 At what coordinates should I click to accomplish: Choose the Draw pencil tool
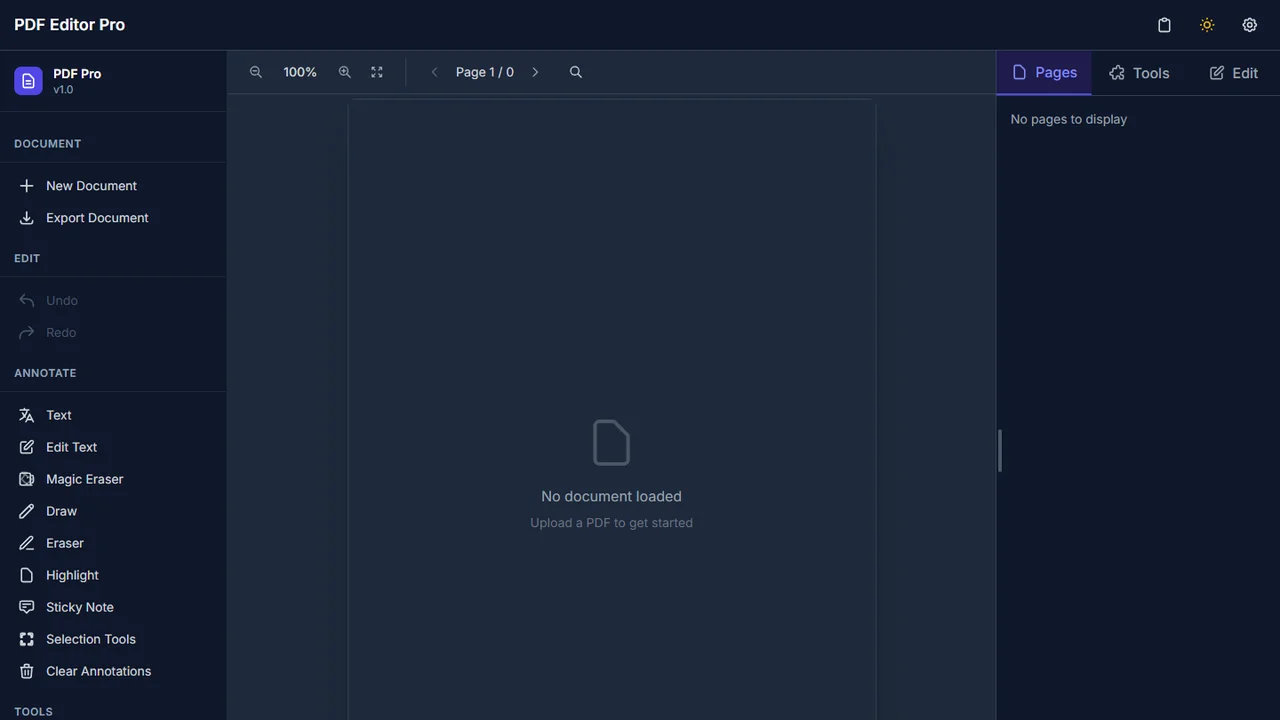coord(113,511)
